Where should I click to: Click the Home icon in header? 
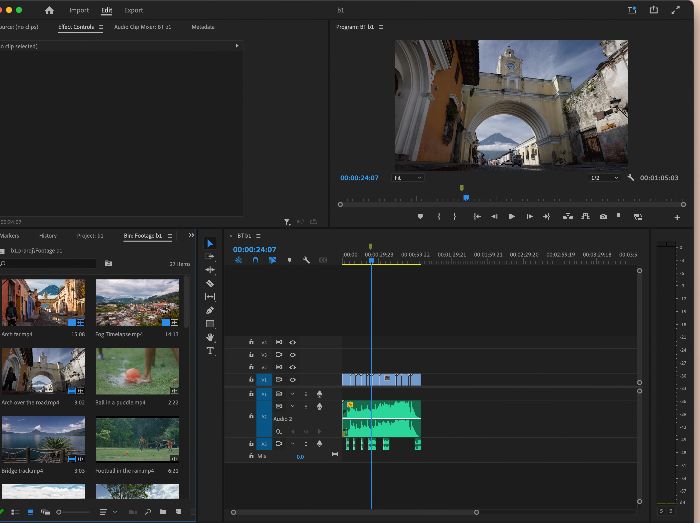click(49, 10)
